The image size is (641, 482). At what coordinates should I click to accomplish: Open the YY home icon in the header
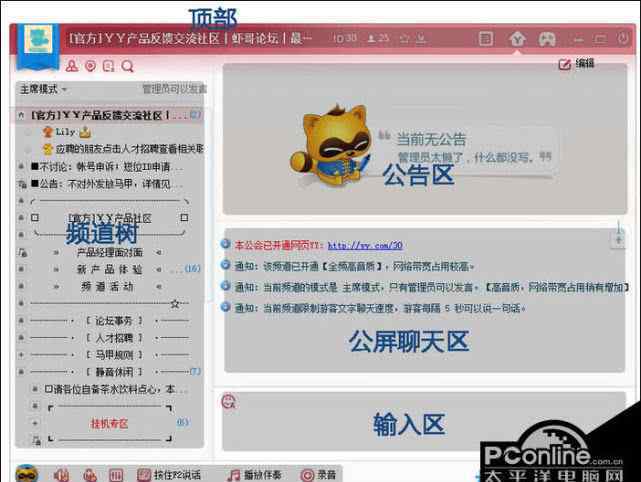tap(517, 39)
